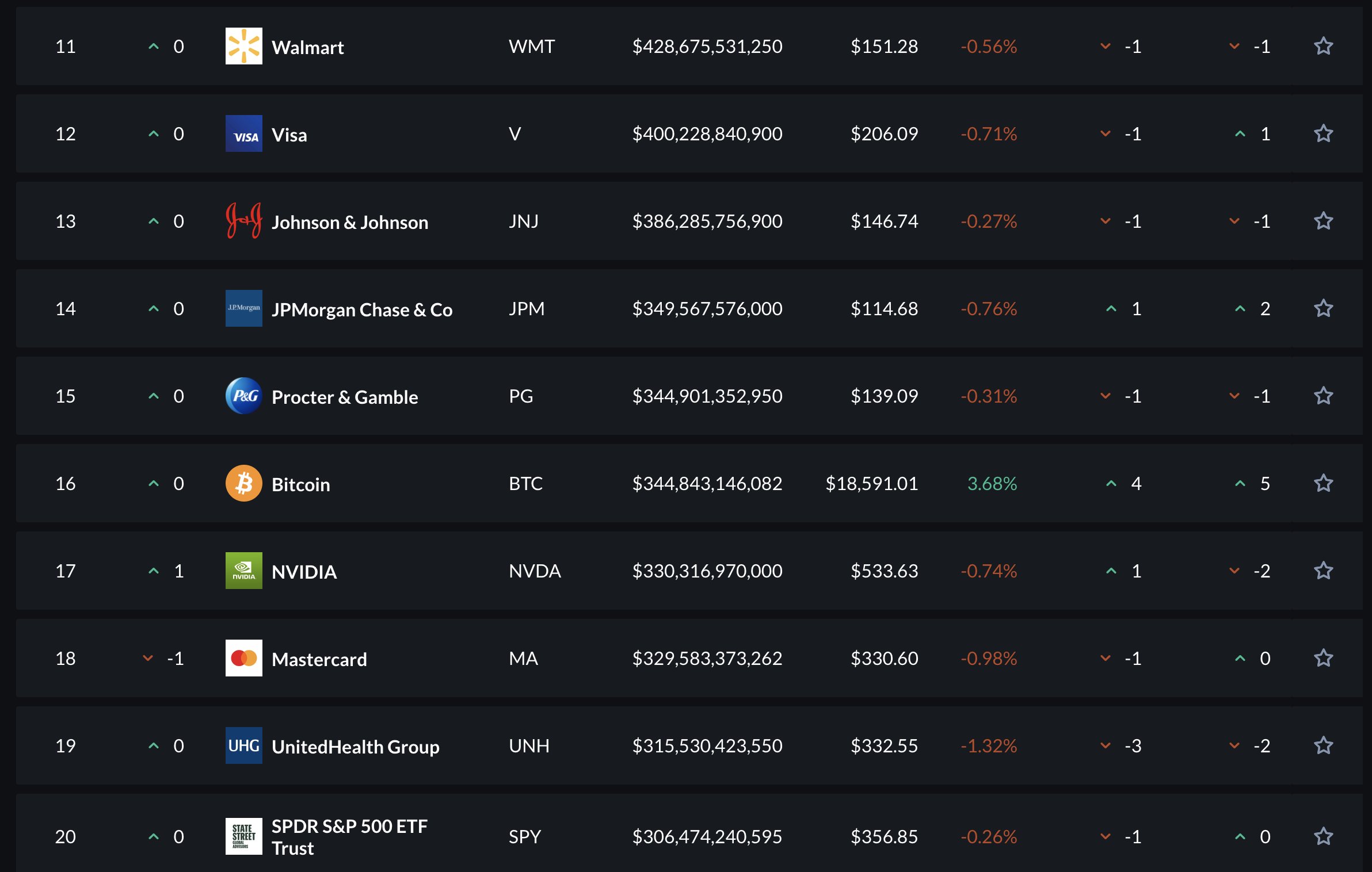Open the Visa asset page
Screen dimensions: 1372x872
tap(289, 135)
